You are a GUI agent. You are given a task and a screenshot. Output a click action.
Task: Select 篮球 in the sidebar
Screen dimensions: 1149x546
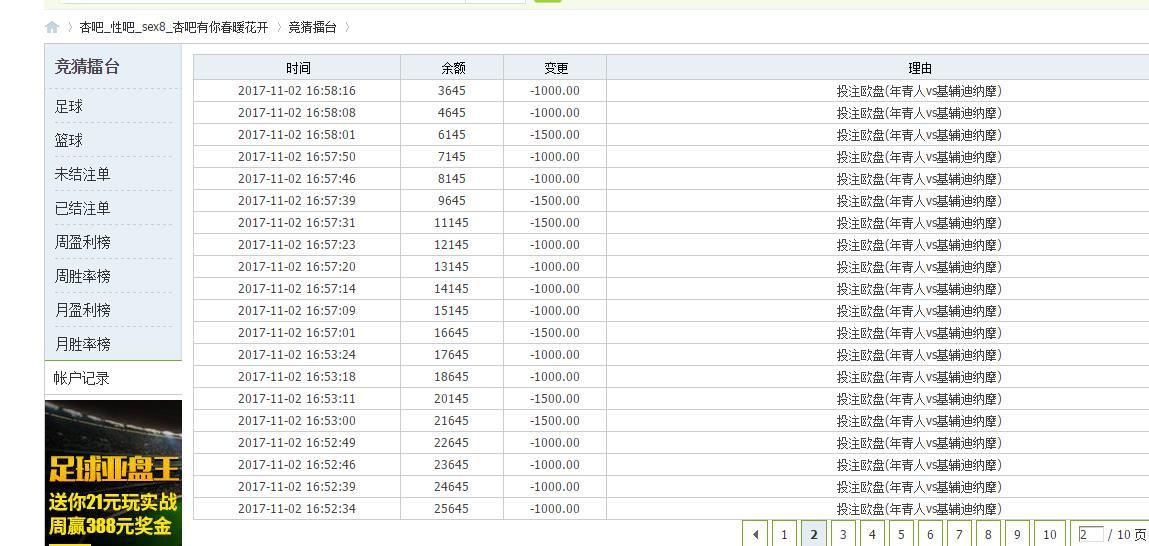point(69,140)
